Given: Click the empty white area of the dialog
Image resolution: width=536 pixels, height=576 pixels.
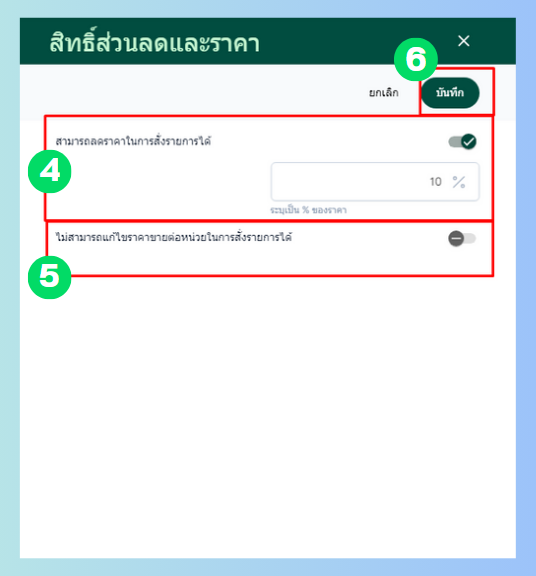Looking at the screenshot, I should pyautogui.click(x=268, y=417).
